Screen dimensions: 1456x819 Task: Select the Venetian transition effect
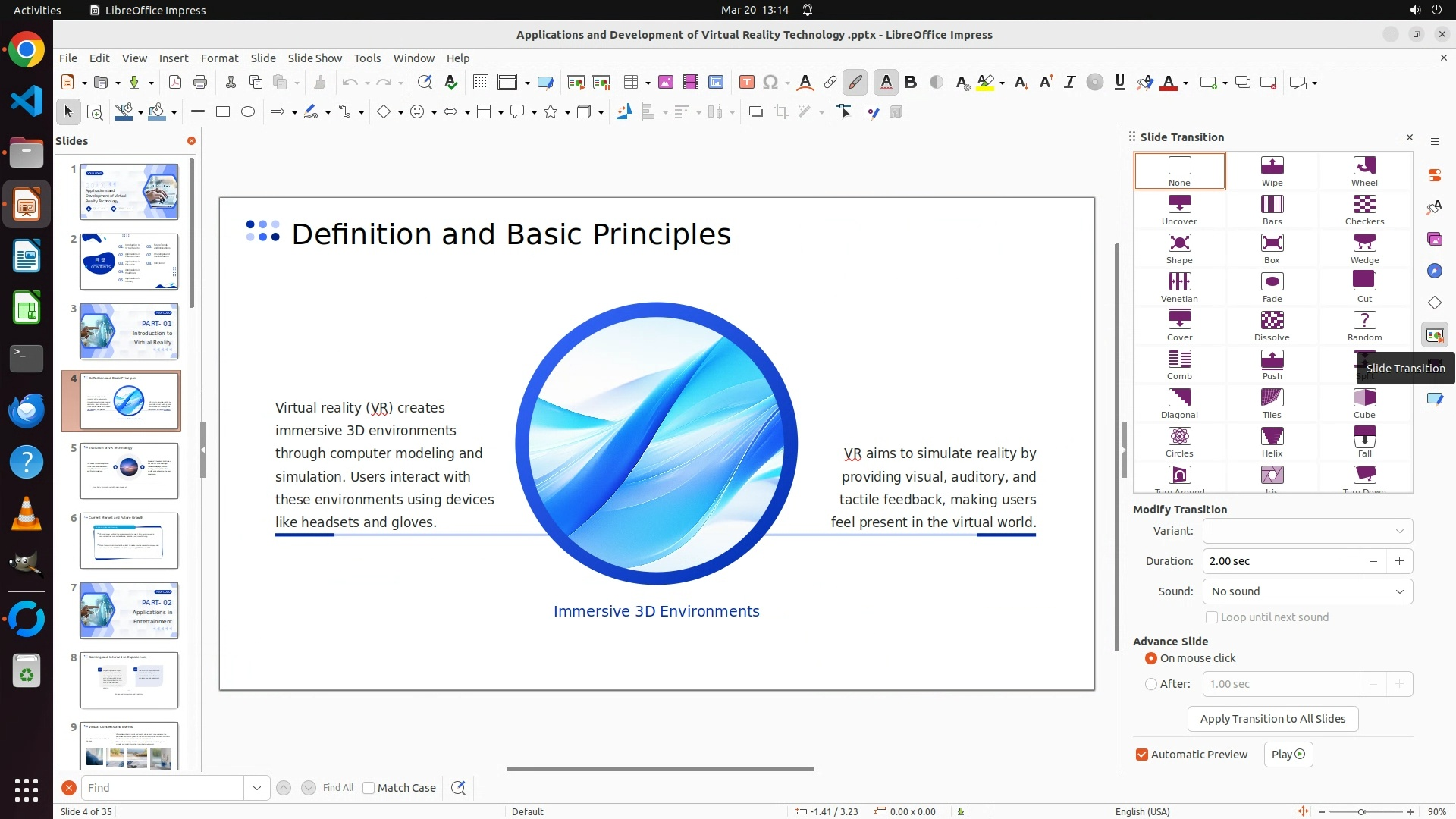tap(1178, 287)
